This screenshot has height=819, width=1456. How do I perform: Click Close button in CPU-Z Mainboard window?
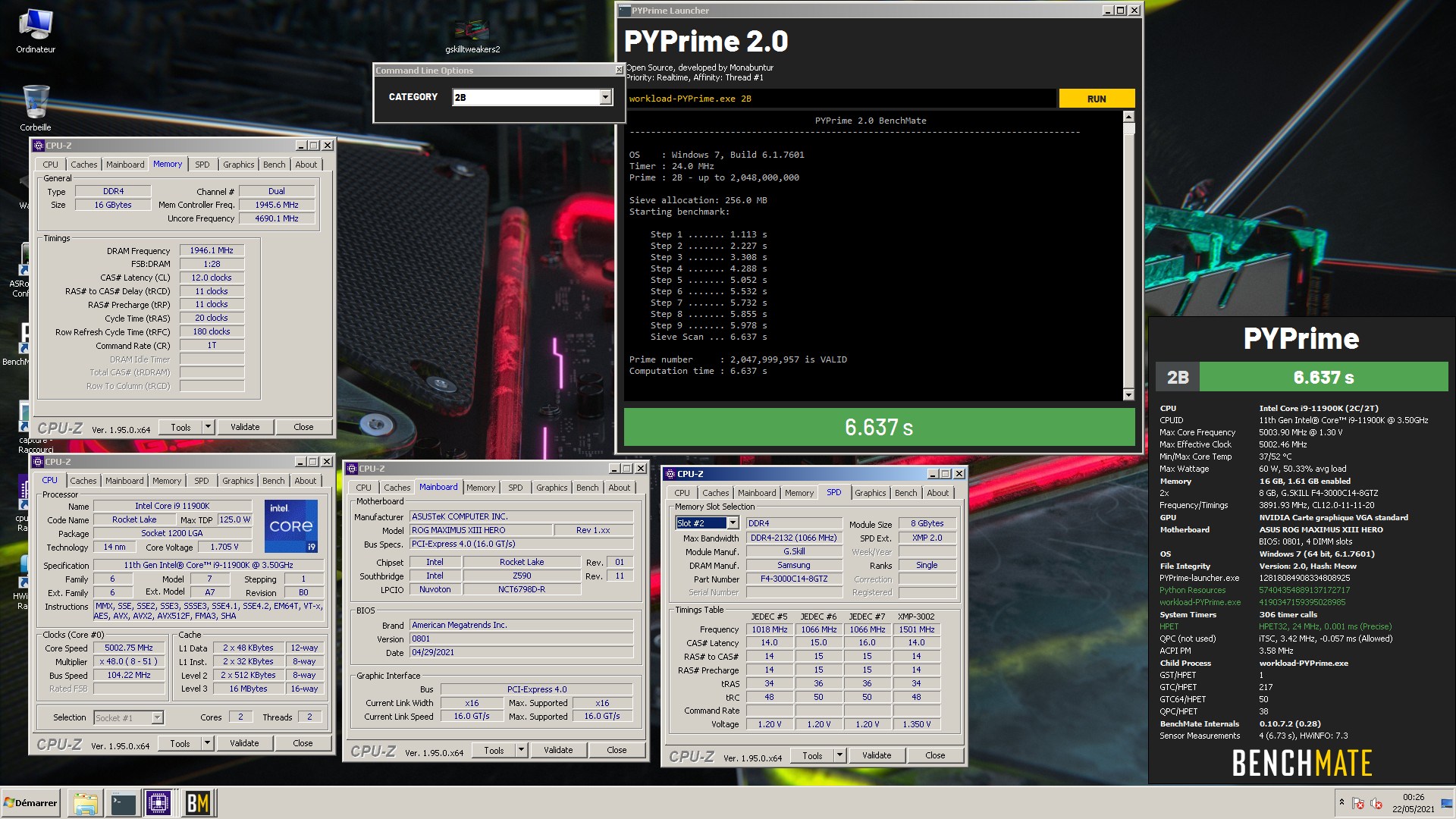[617, 750]
